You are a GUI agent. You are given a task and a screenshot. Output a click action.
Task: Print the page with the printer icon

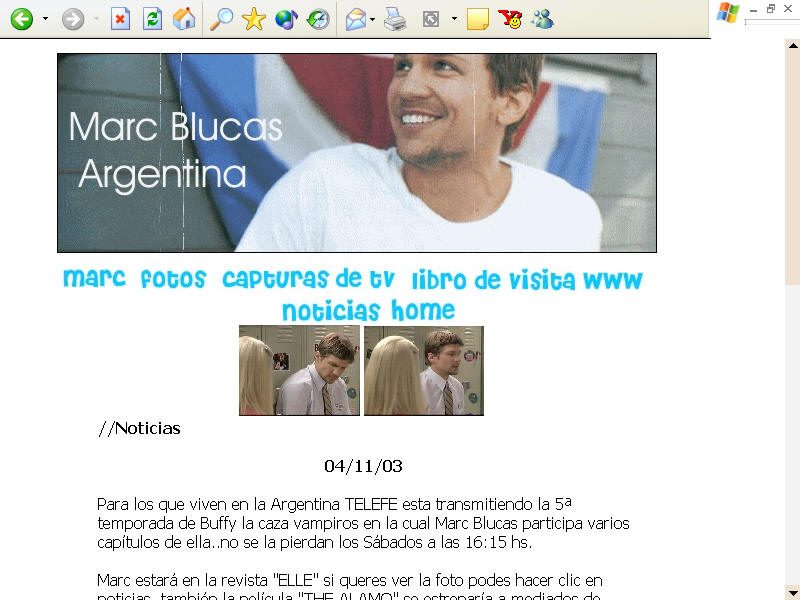tap(395, 19)
